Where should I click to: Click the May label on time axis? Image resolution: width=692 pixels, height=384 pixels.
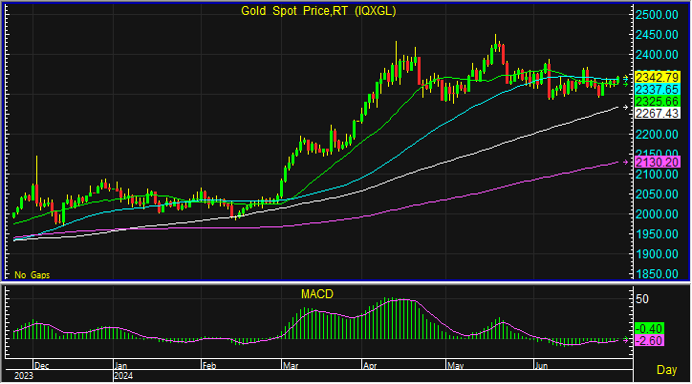click(x=455, y=365)
